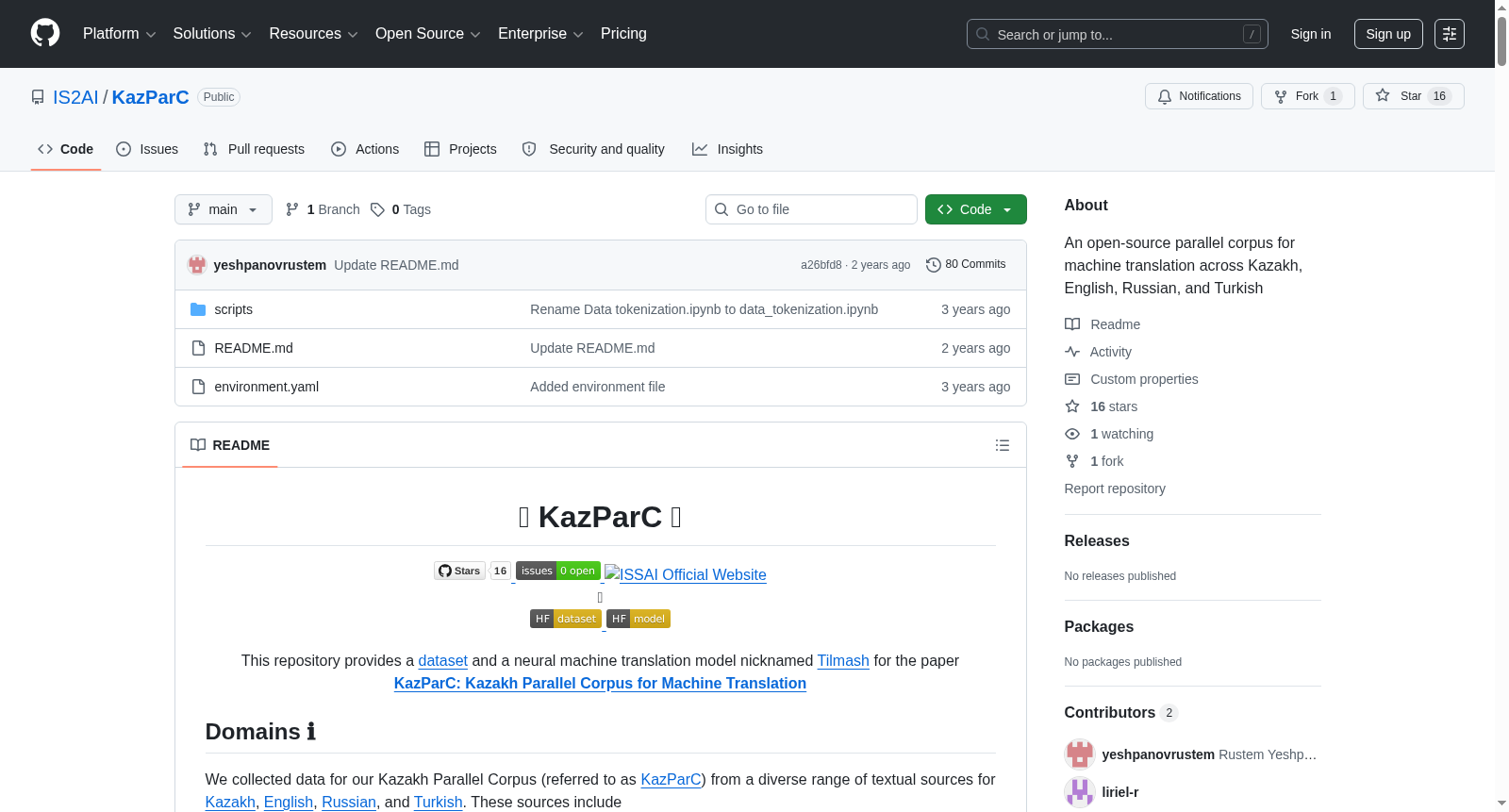Click the branch icon beside 1 Branch
The width and height of the screenshot is (1509, 812).
[x=292, y=209]
